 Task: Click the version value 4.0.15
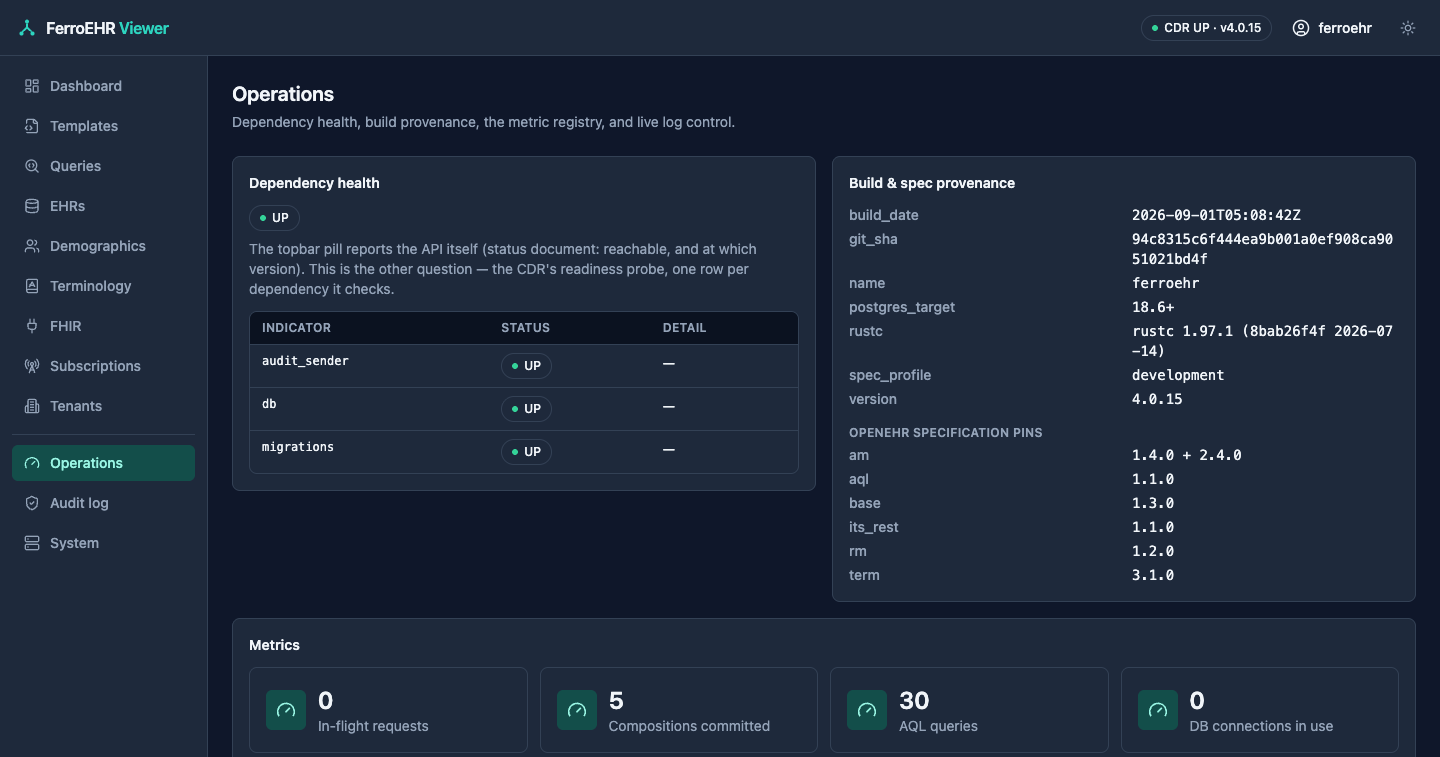pos(1157,399)
